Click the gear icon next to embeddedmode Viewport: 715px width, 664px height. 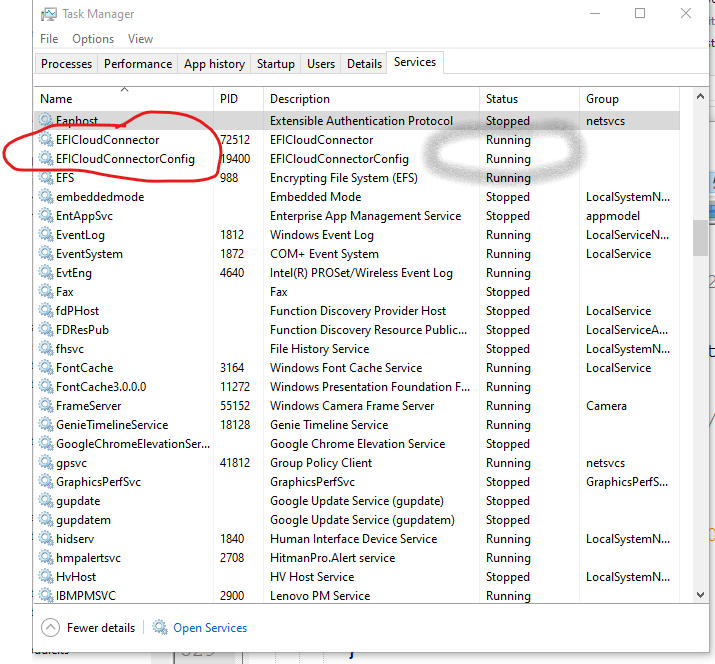46,196
